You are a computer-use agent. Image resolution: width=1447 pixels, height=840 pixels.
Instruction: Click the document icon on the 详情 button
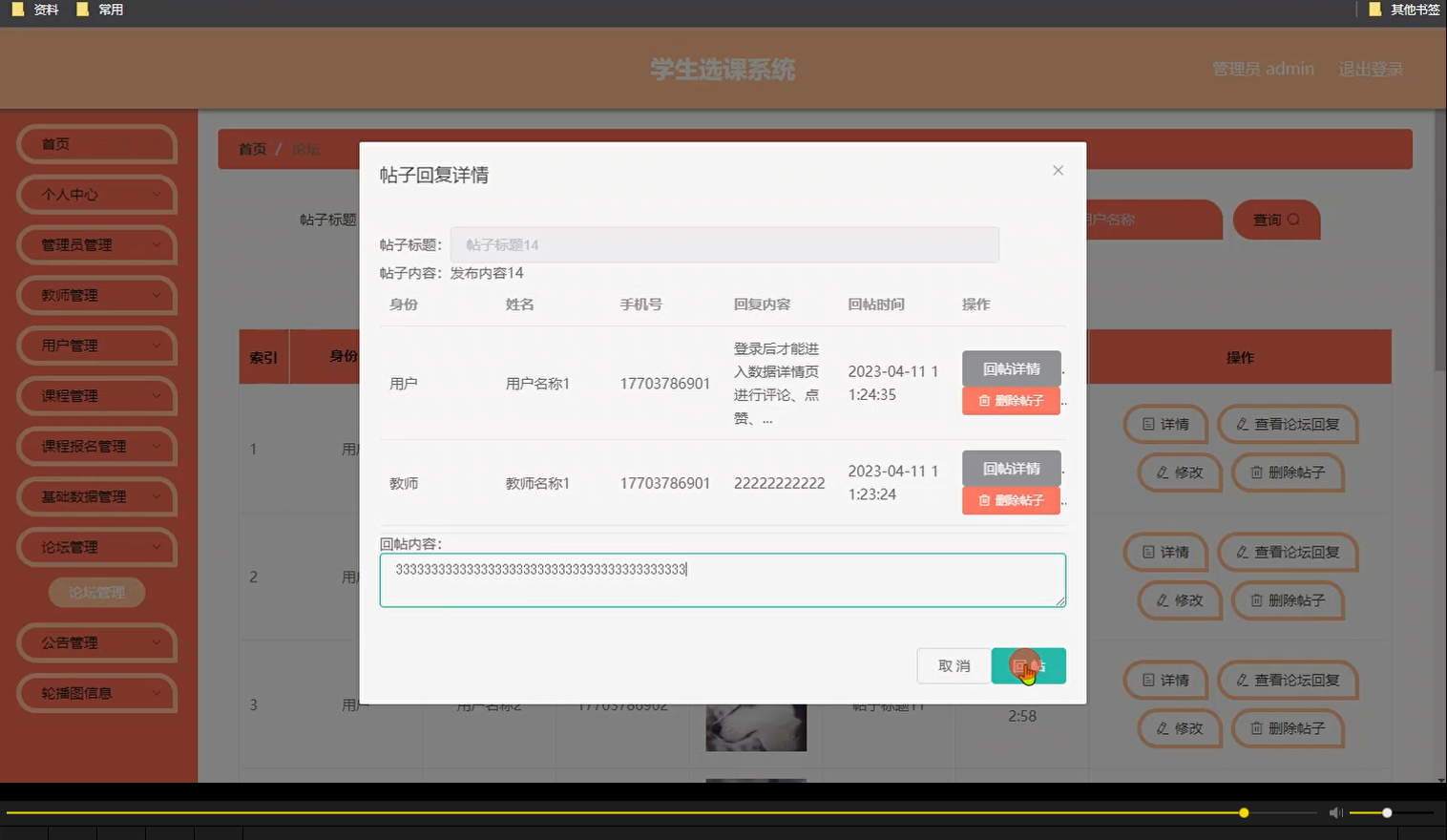(1148, 425)
